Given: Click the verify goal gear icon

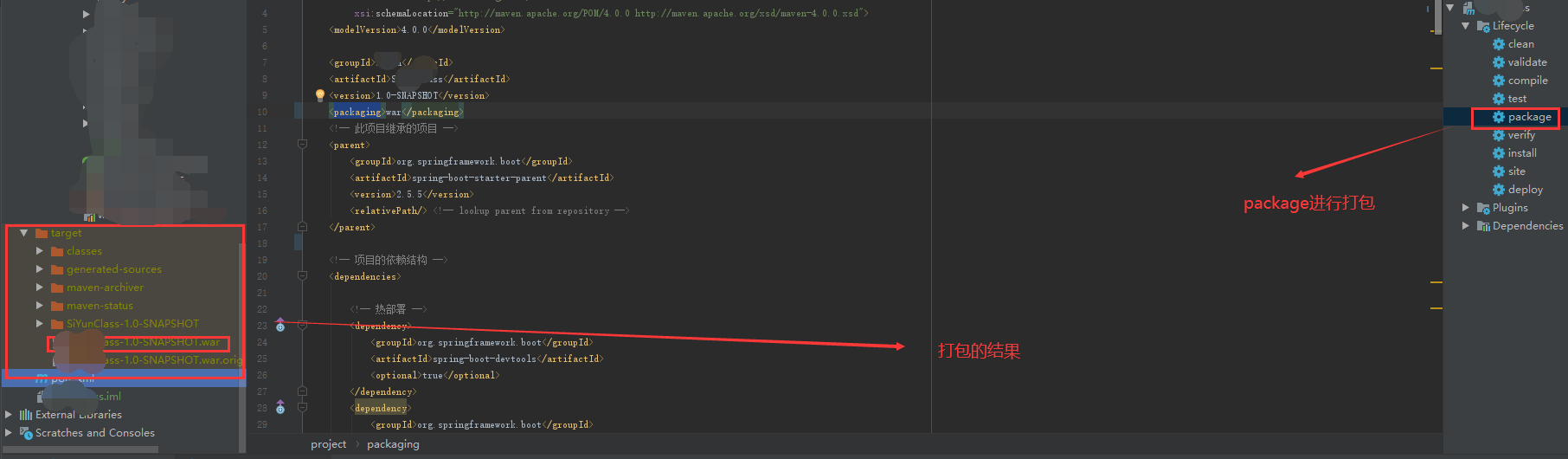Looking at the screenshot, I should (1499, 135).
